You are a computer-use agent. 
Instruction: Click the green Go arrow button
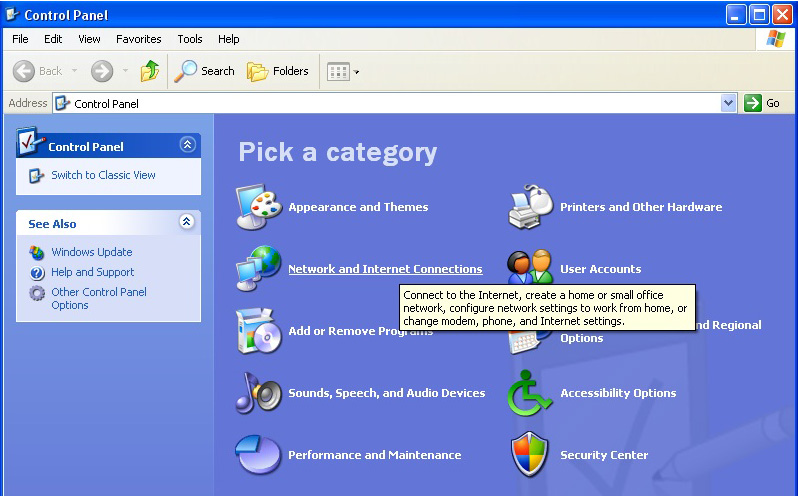753,103
